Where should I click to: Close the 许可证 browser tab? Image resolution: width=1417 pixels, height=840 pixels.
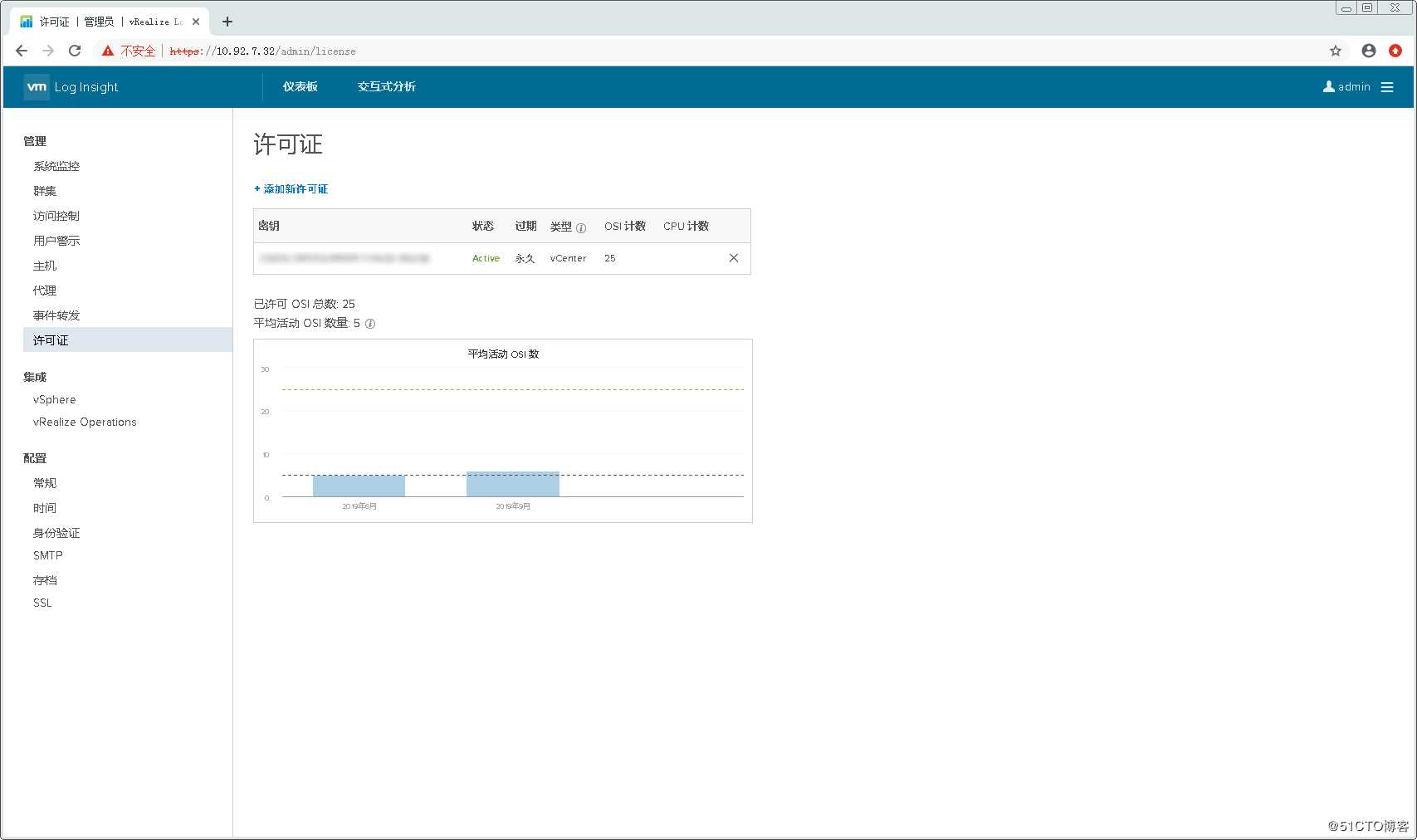tap(196, 22)
